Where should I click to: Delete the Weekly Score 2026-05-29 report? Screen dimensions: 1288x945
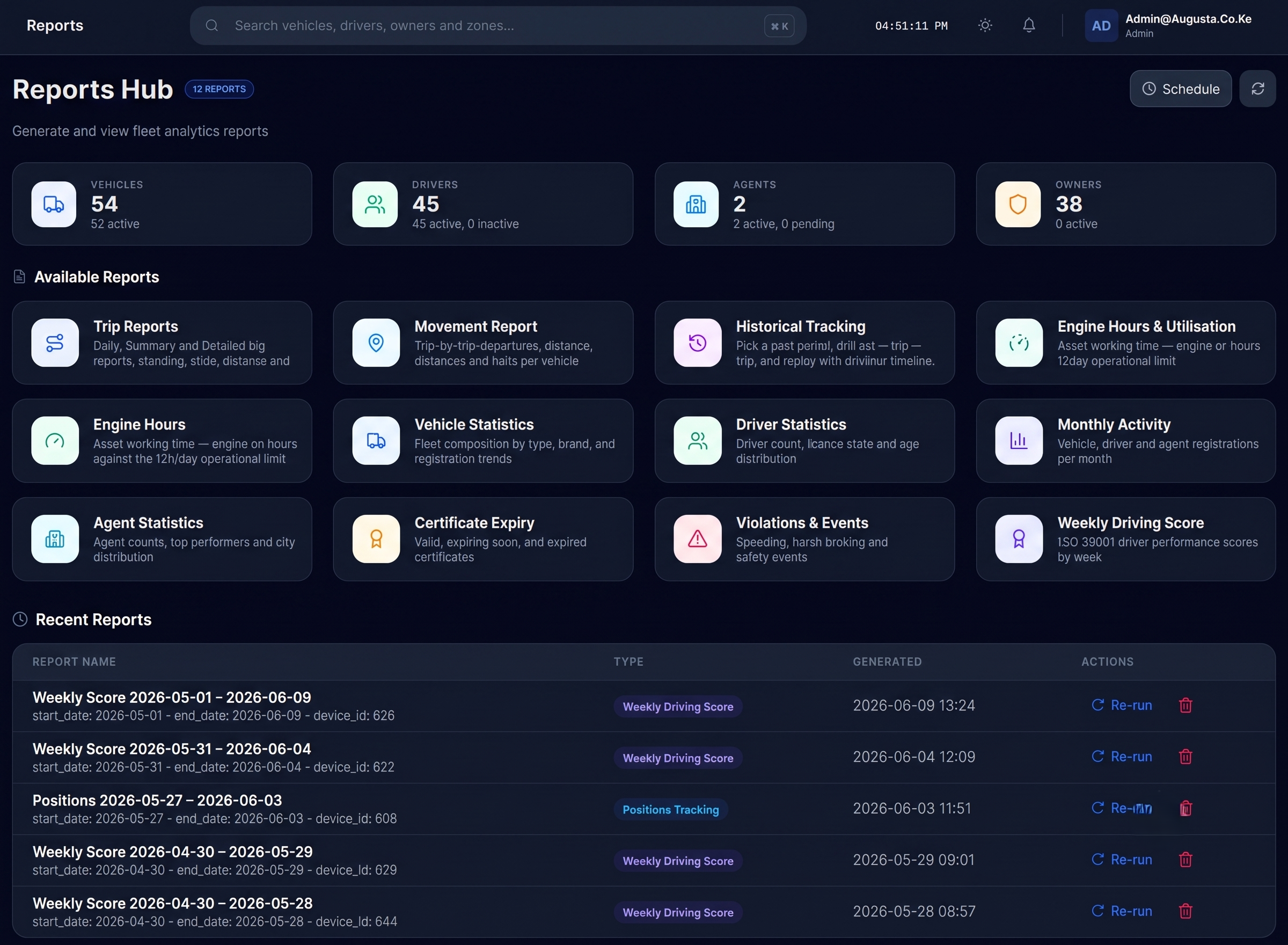point(1185,860)
